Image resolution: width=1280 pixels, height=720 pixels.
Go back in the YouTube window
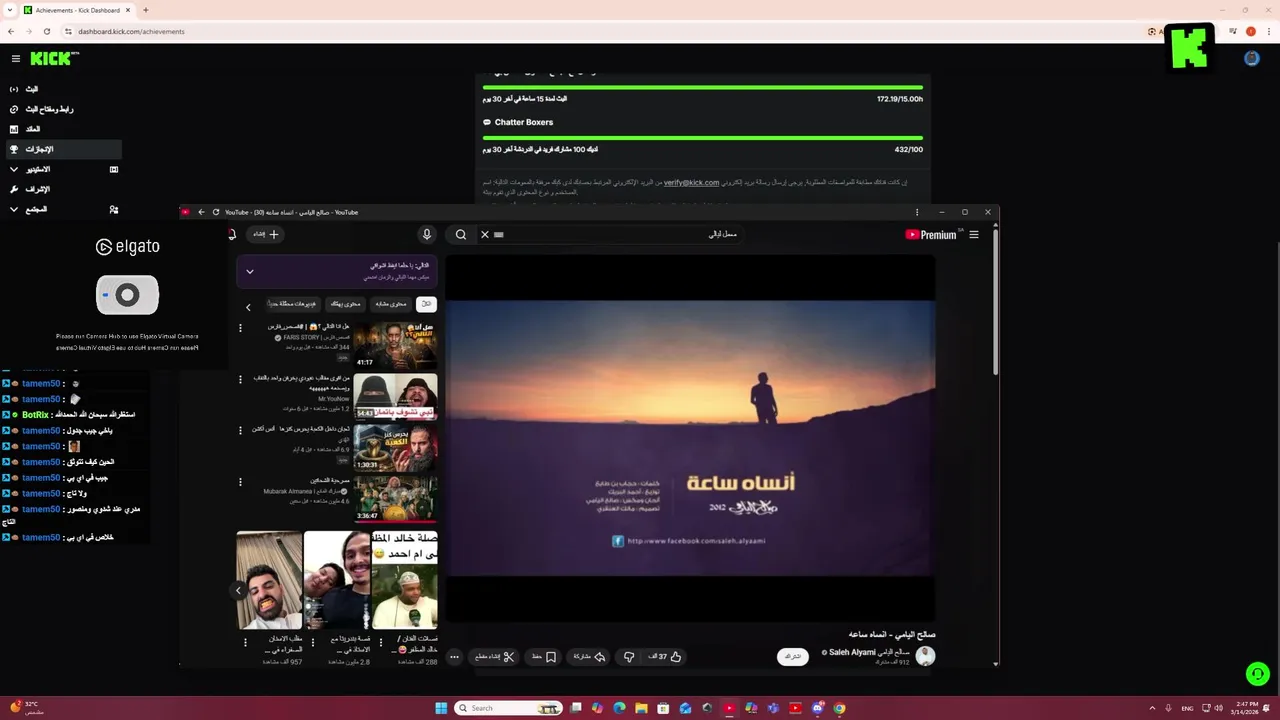coord(201,212)
